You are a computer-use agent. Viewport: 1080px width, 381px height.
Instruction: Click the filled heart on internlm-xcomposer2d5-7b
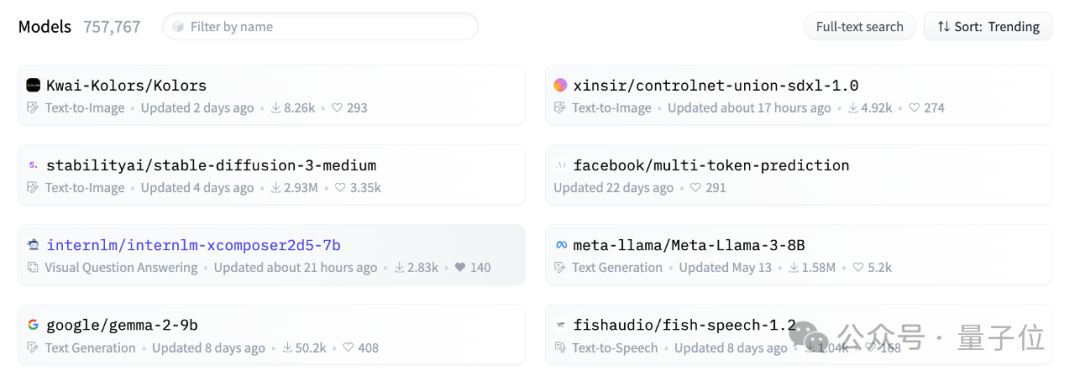pos(460,268)
